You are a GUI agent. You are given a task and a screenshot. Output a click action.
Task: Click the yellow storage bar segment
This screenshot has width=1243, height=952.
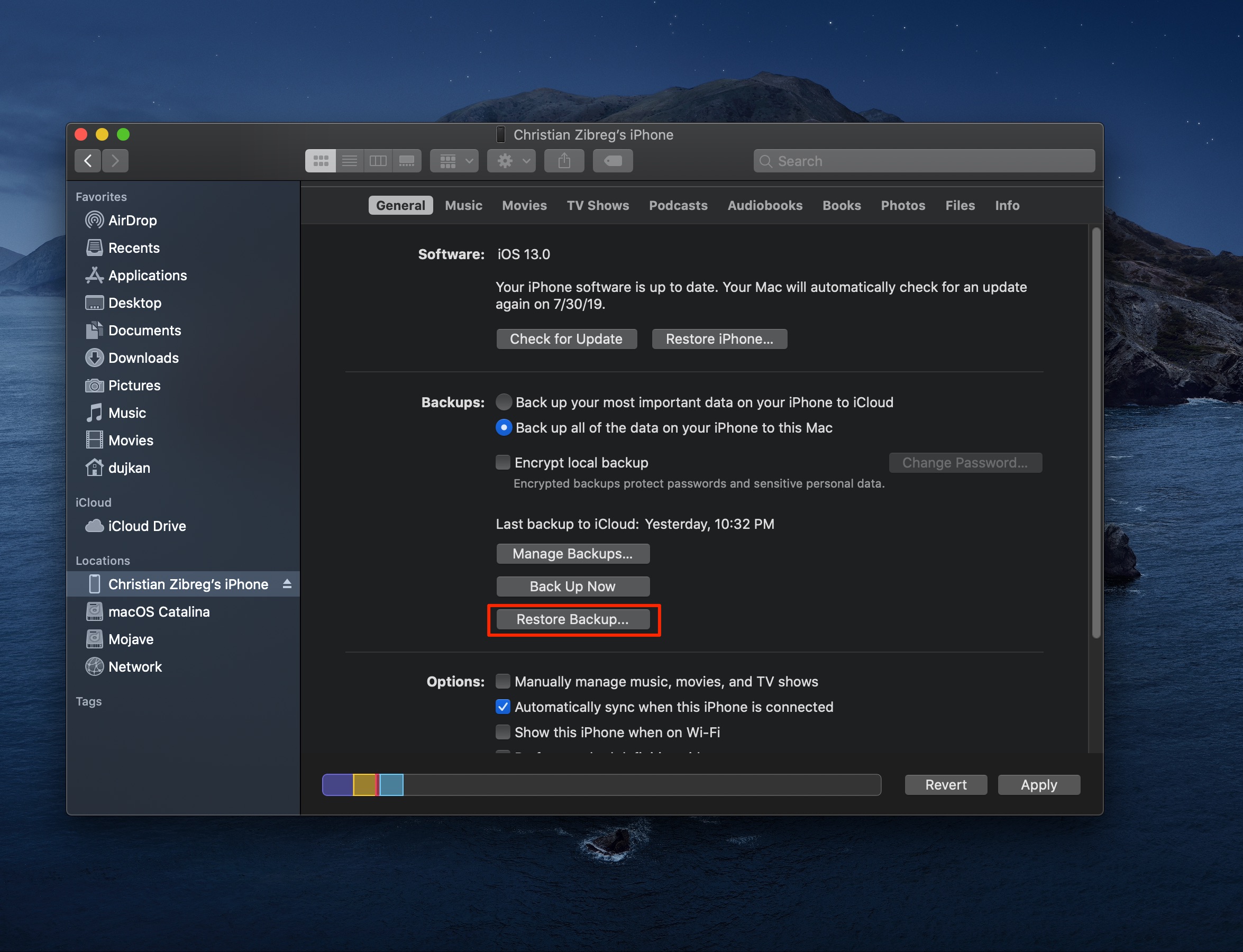[364, 785]
